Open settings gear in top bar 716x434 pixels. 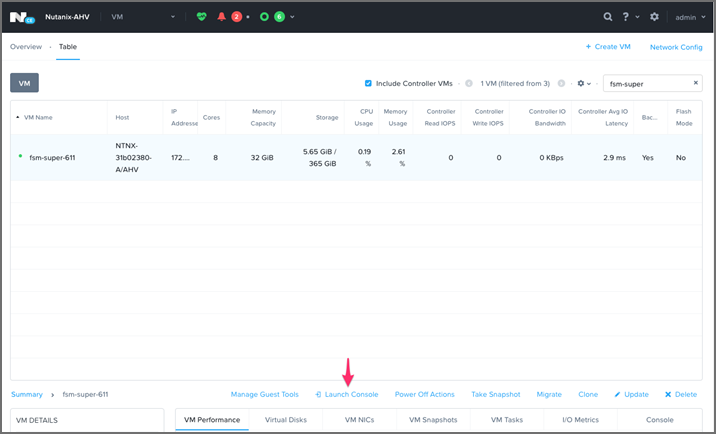[x=654, y=17]
